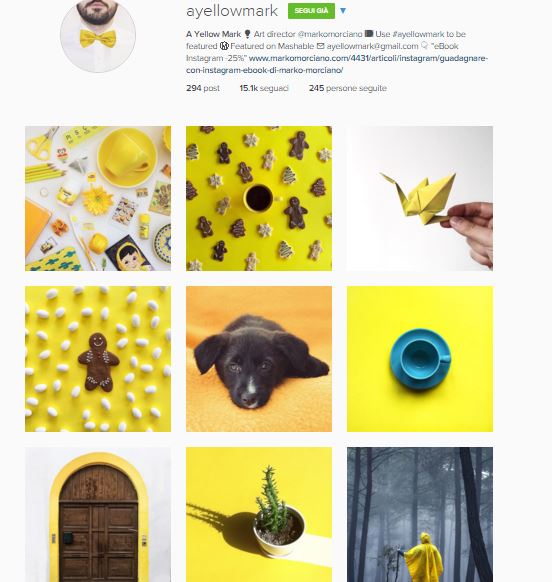View the 15.1k seguaci followers list
The height and width of the screenshot is (582, 552).
264,88
